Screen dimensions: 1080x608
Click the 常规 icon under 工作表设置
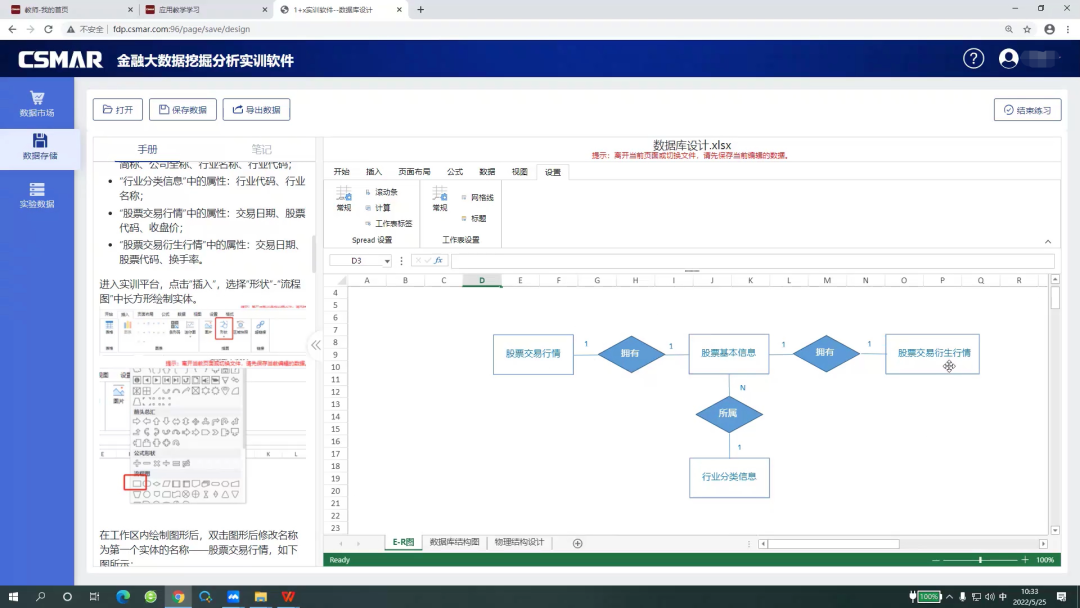coord(440,199)
